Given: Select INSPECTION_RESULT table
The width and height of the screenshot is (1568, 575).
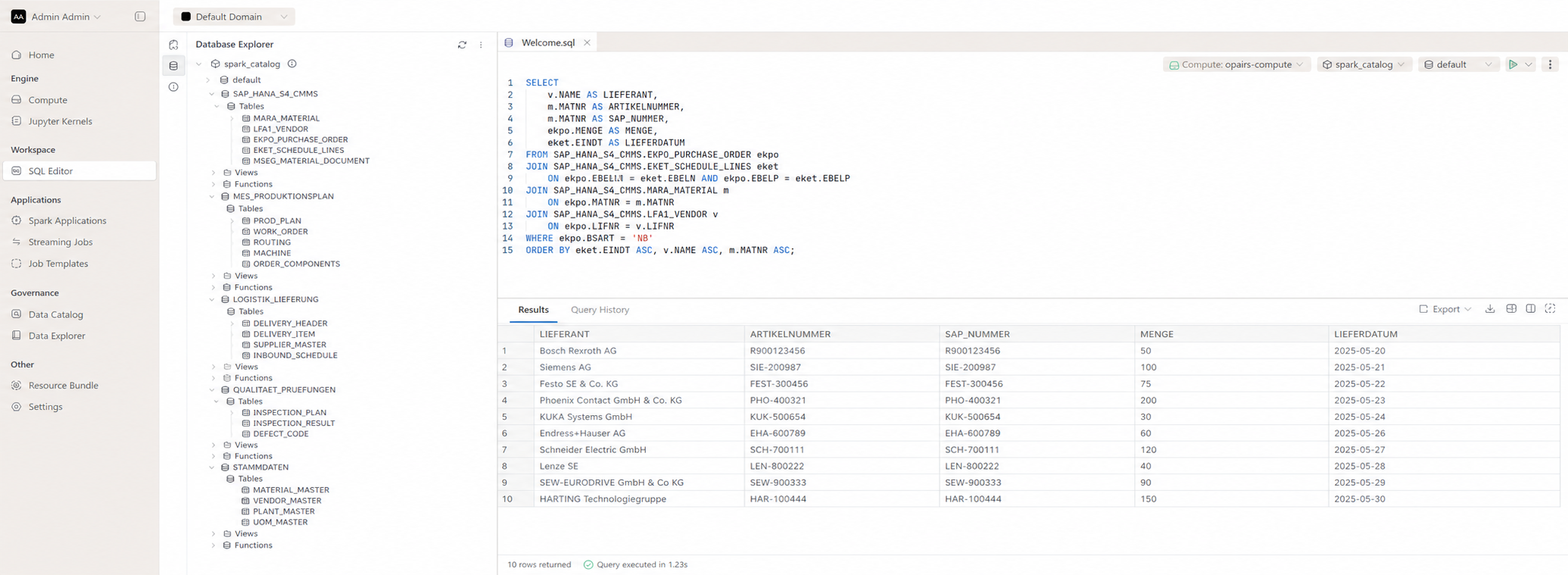Looking at the screenshot, I should 293,423.
